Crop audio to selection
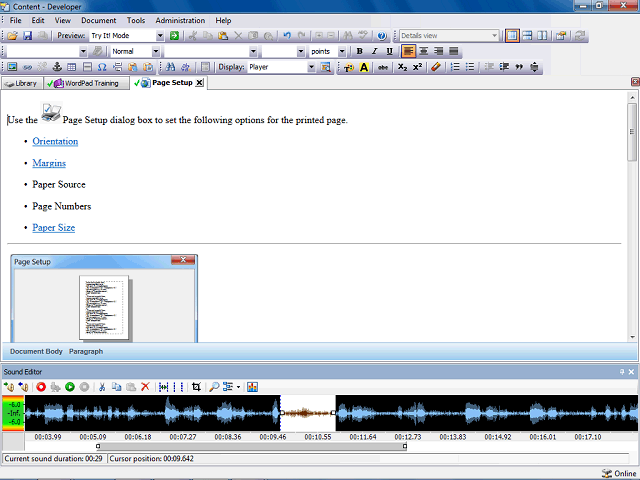Image resolution: width=640 pixels, height=480 pixels. [196, 387]
